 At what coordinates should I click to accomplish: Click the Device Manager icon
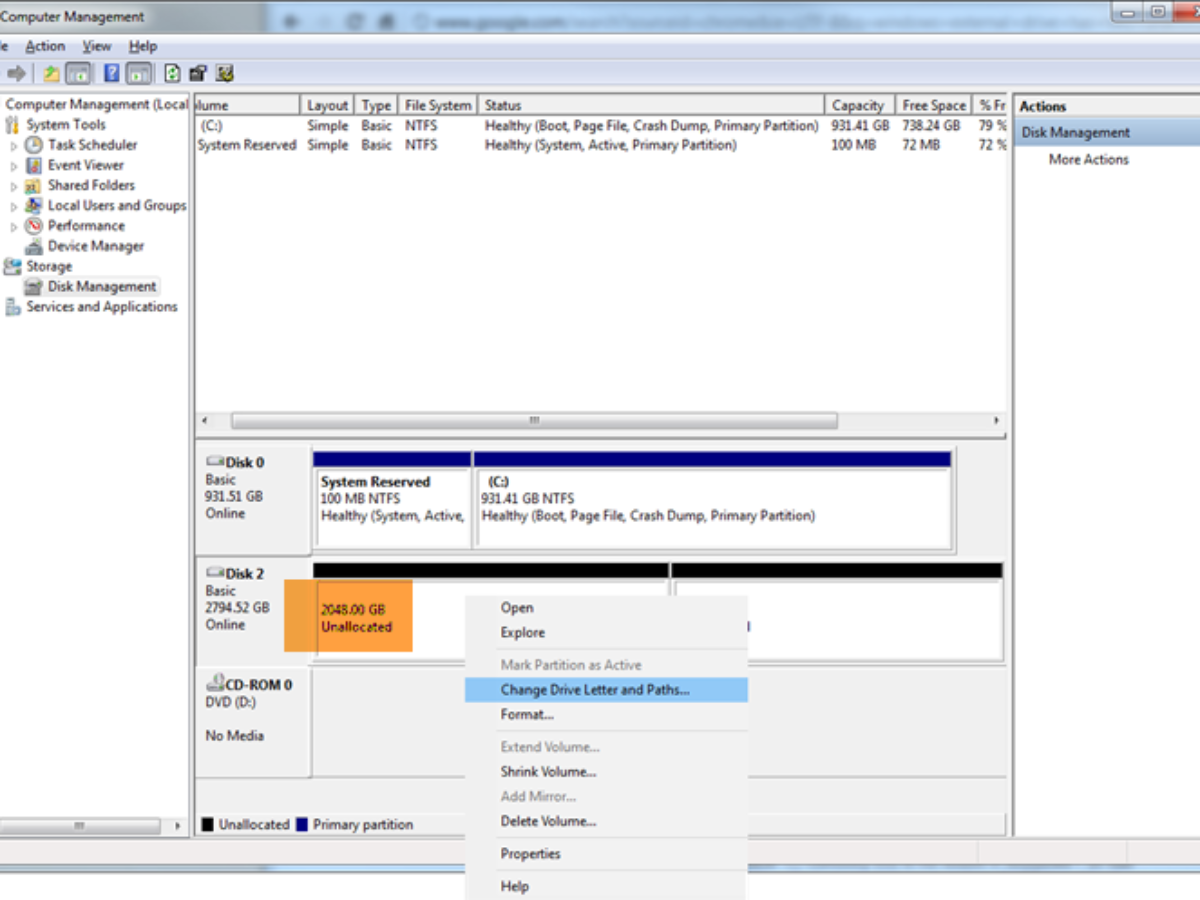tap(34, 246)
